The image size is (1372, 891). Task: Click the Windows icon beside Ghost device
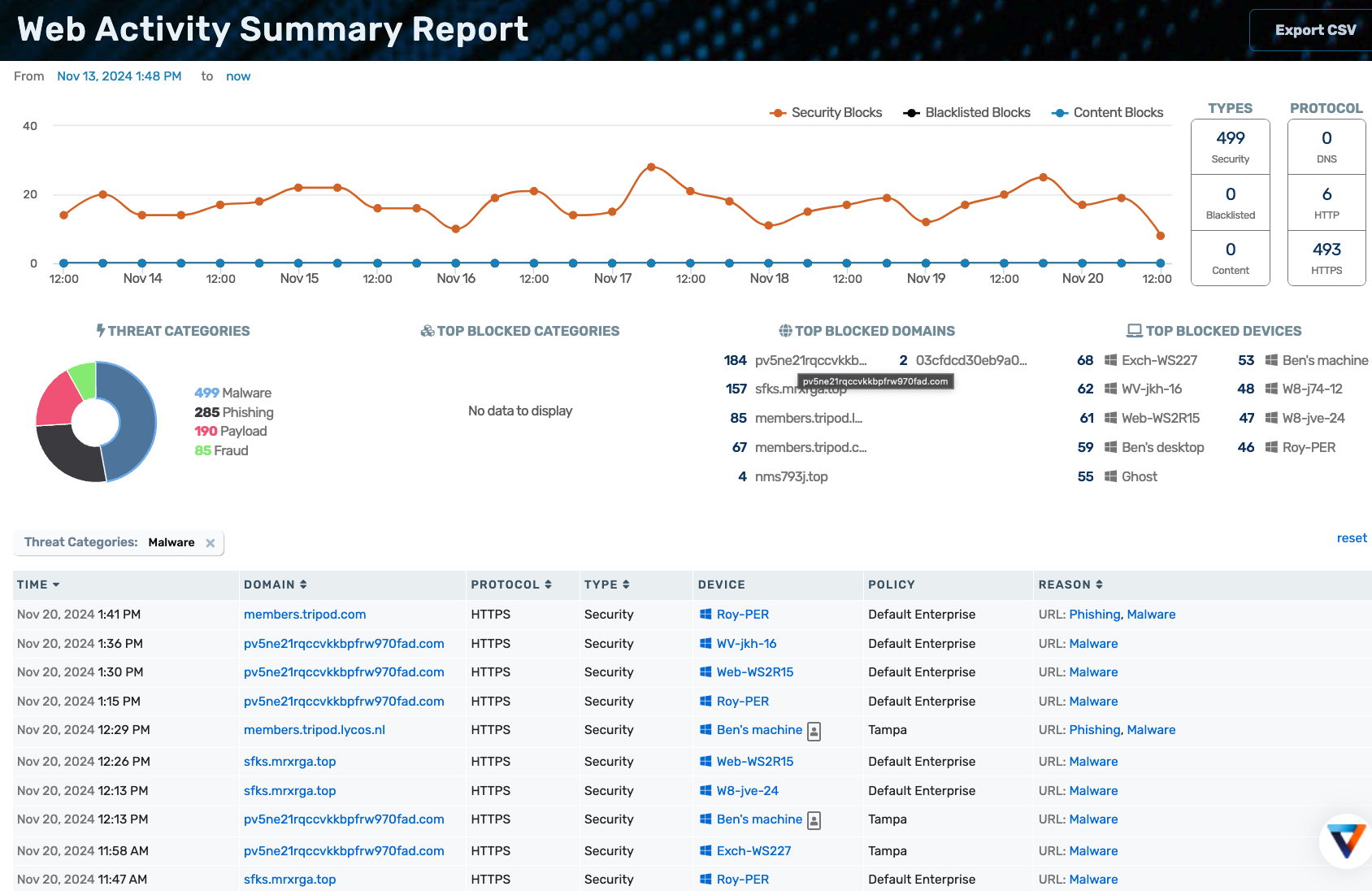(1110, 476)
